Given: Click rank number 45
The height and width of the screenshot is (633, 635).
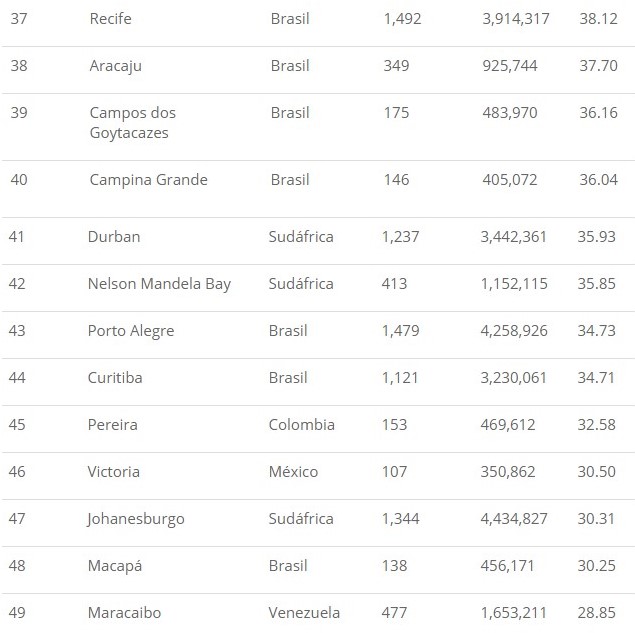Looking at the screenshot, I should pos(17,425).
